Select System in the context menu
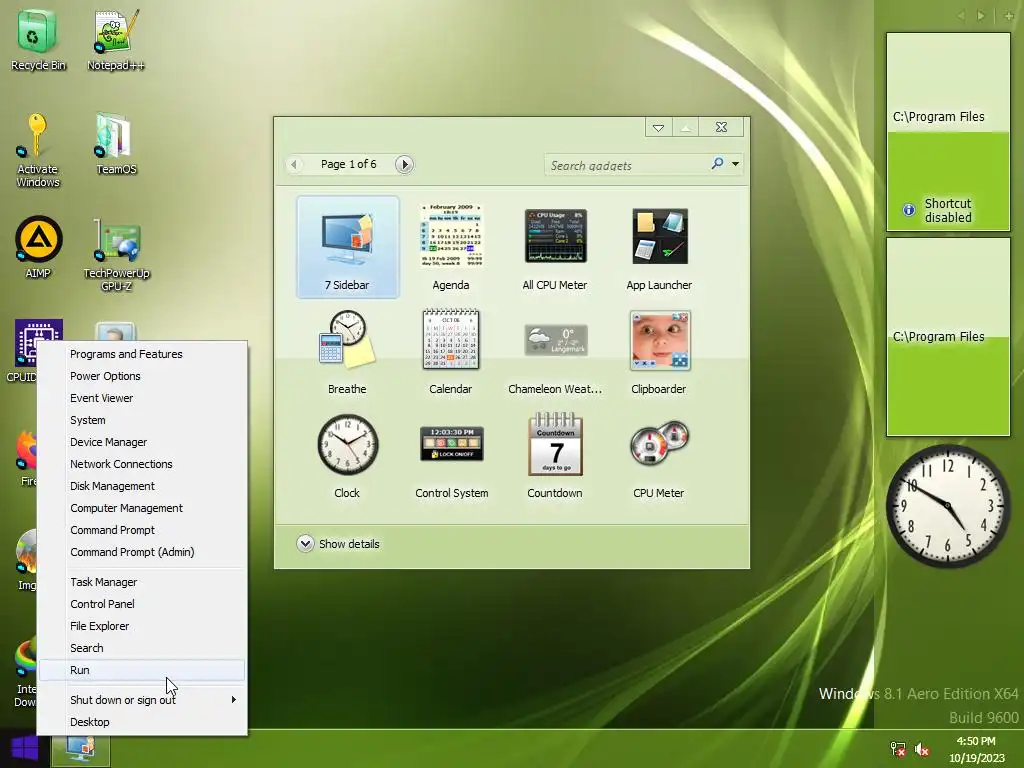This screenshot has width=1024, height=768. point(142,420)
